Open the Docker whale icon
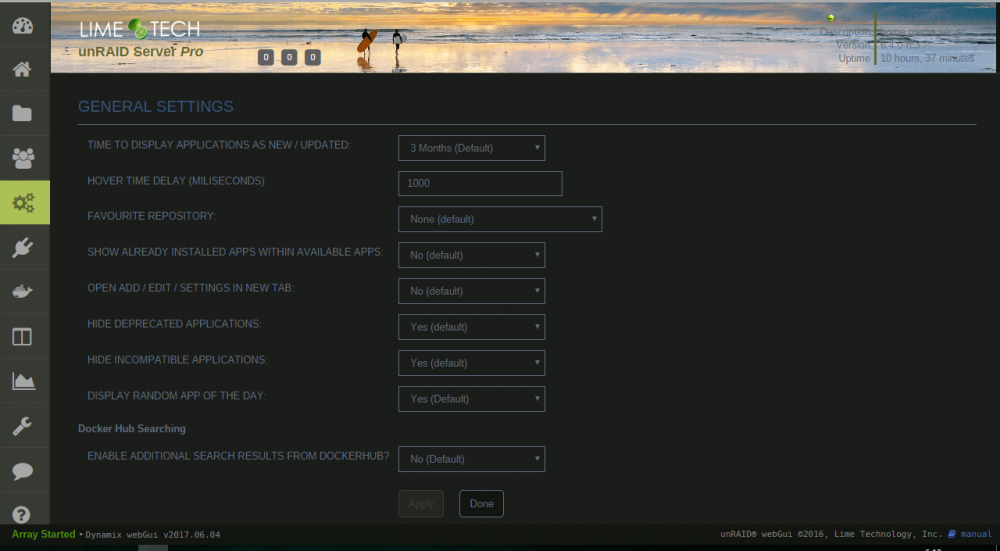 click(x=23, y=291)
